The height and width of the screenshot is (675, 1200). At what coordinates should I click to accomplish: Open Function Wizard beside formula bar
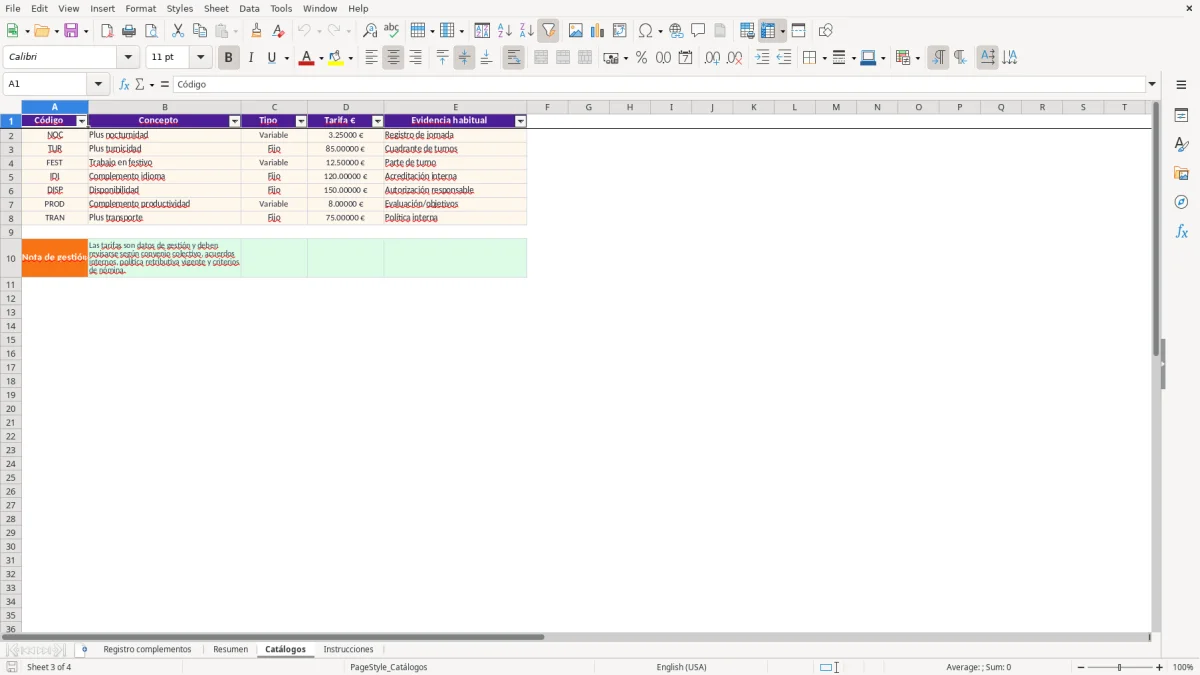[x=124, y=84]
